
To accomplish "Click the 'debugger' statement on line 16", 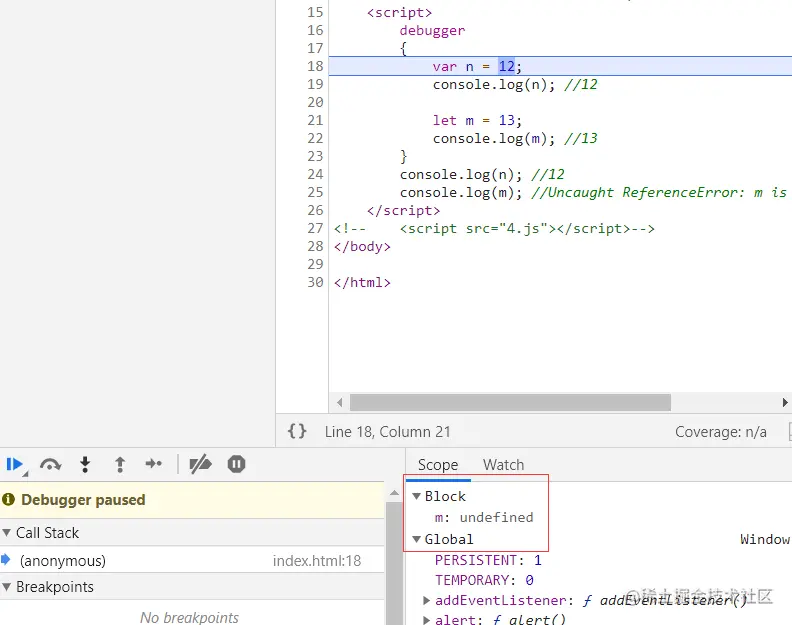I will [x=432, y=30].
